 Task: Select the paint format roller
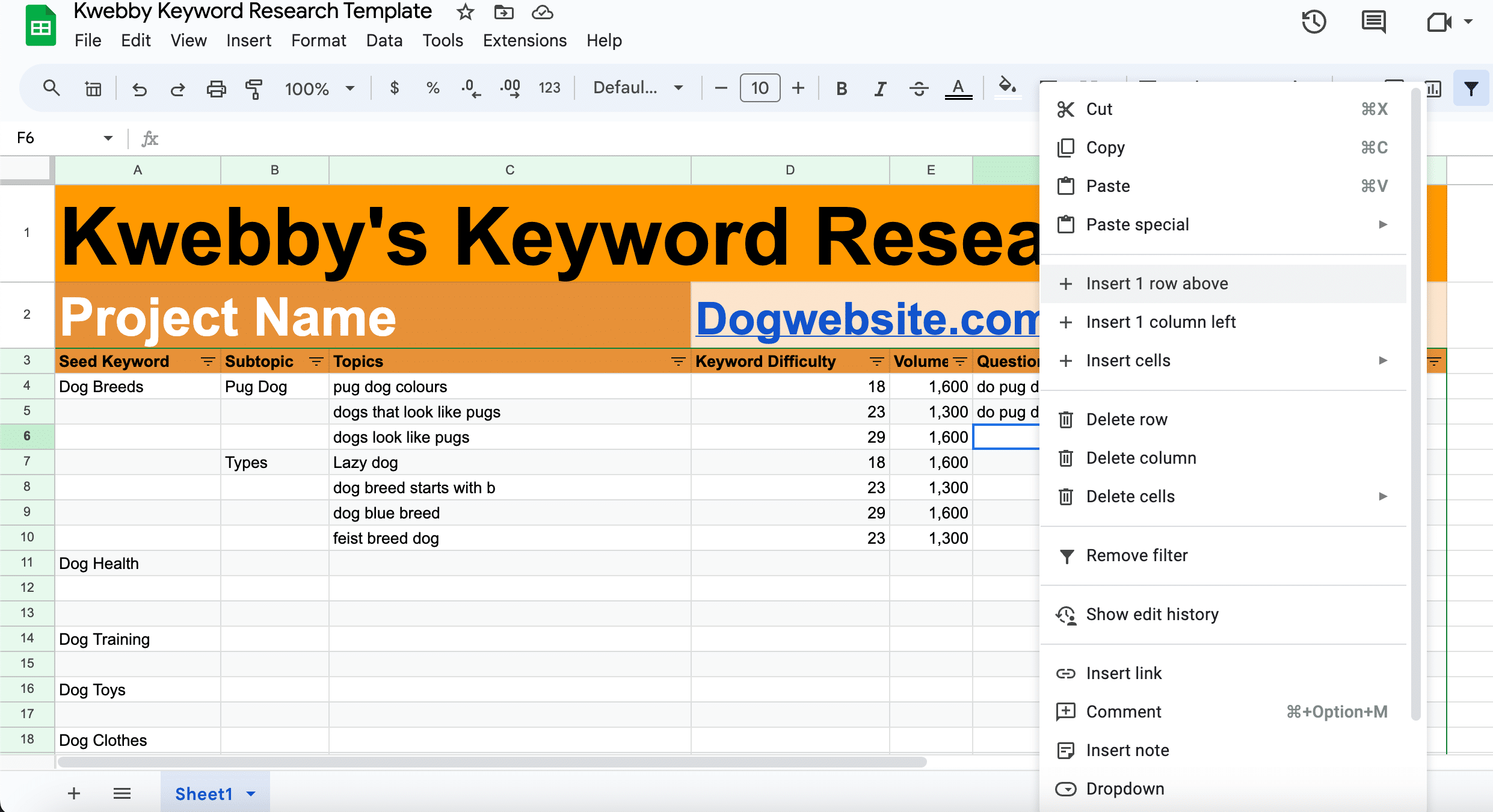[x=254, y=89]
